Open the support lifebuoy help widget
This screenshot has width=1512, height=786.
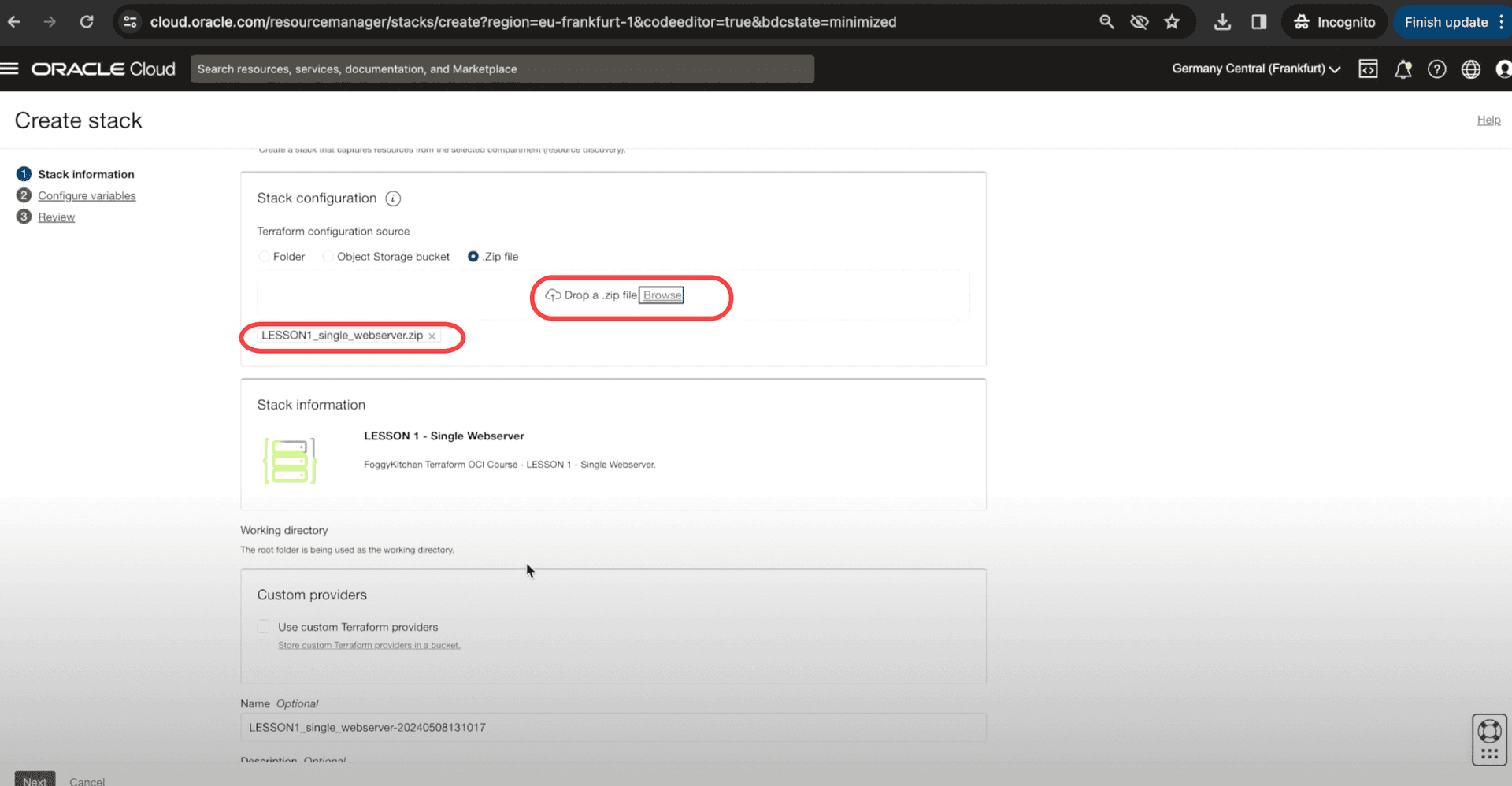click(1489, 731)
